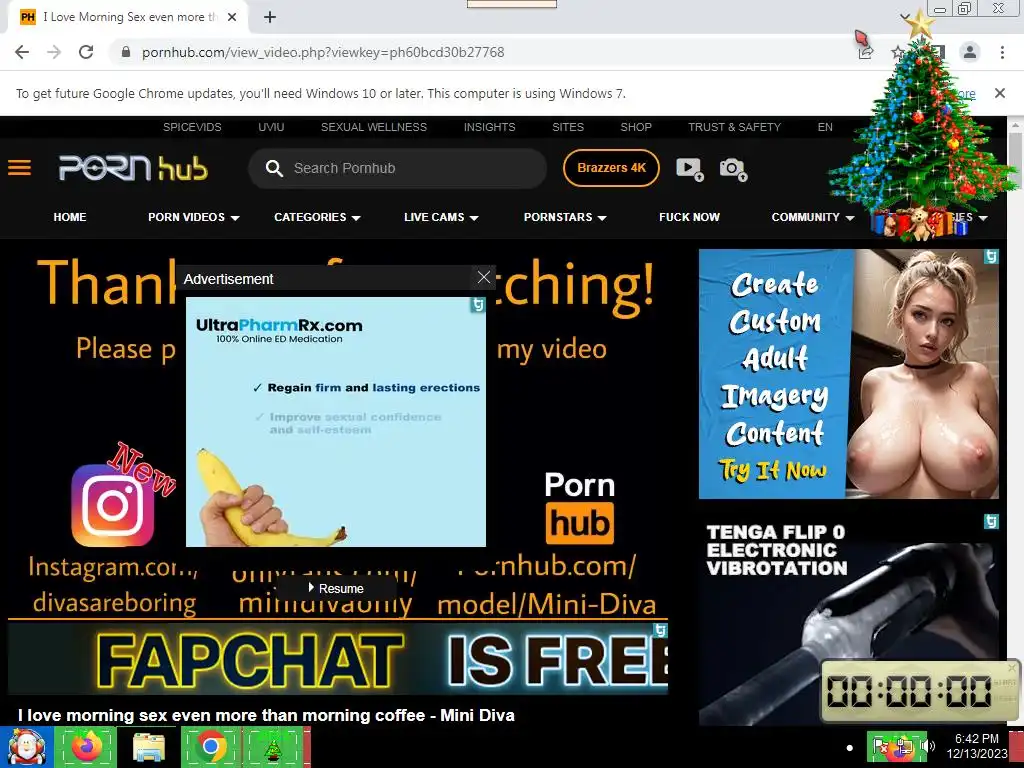Click the magnifier search icon
Image resolution: width=1024 pixels, height=768 pixels.
(274, 168)
